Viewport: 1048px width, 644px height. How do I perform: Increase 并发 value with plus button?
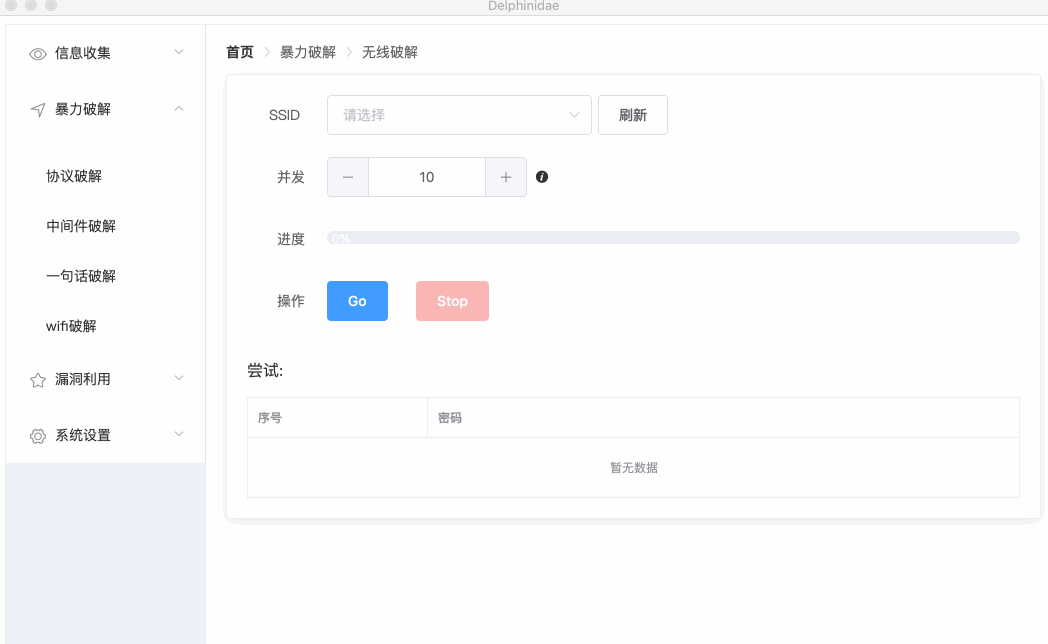(x=506, y=177)
